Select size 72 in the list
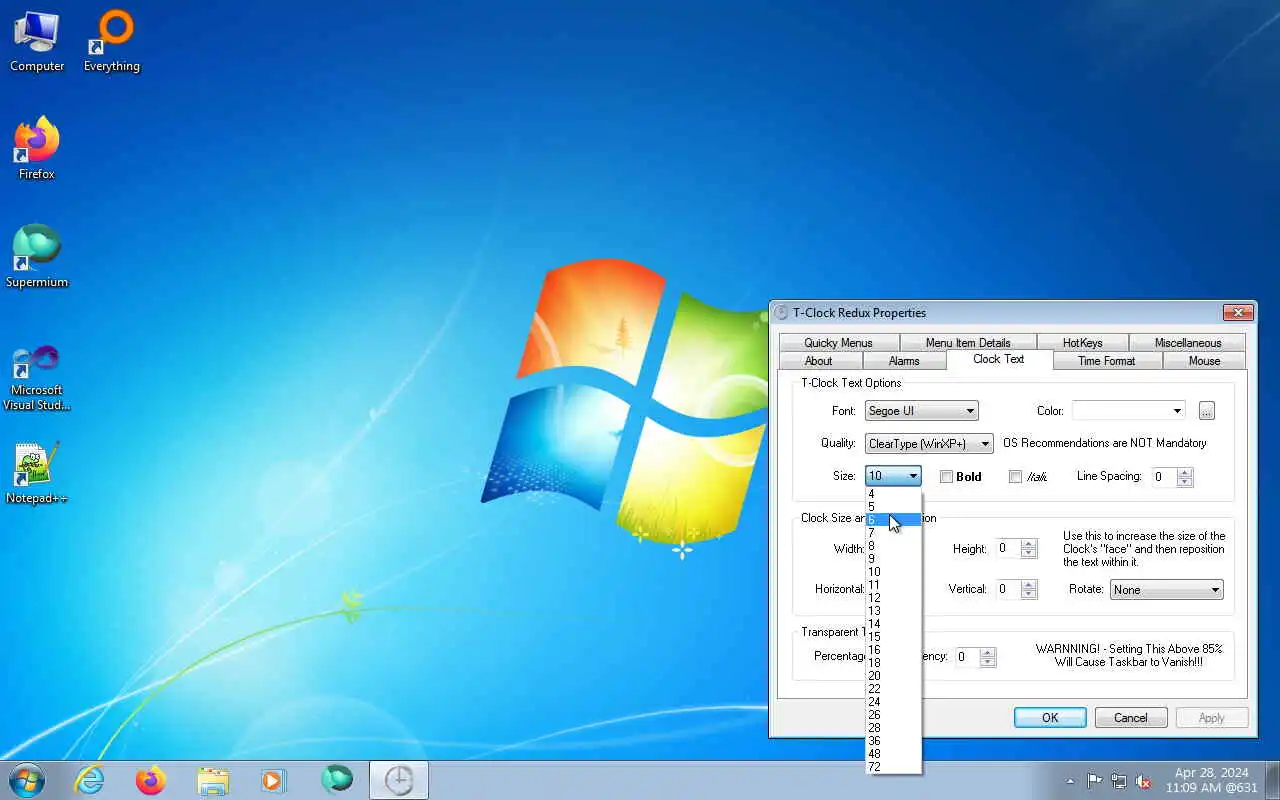The width and height of the screenshot is (1280, 800). [x=893, y=767]
